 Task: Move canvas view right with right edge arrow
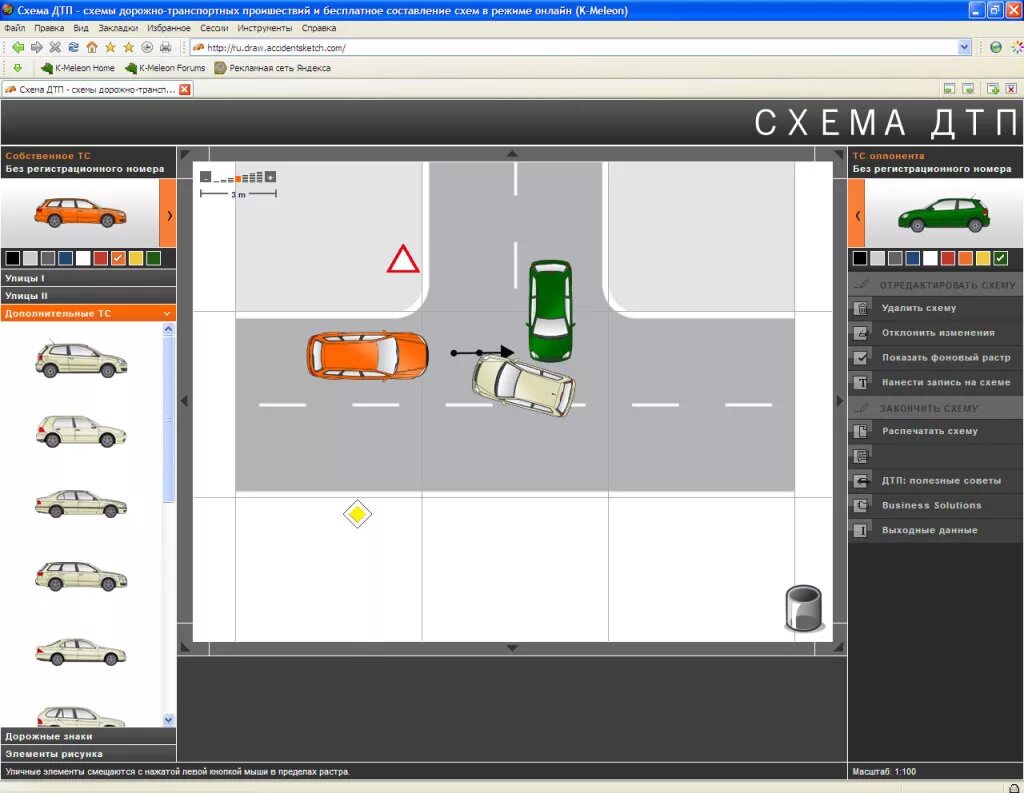click(x=840, y=400)
